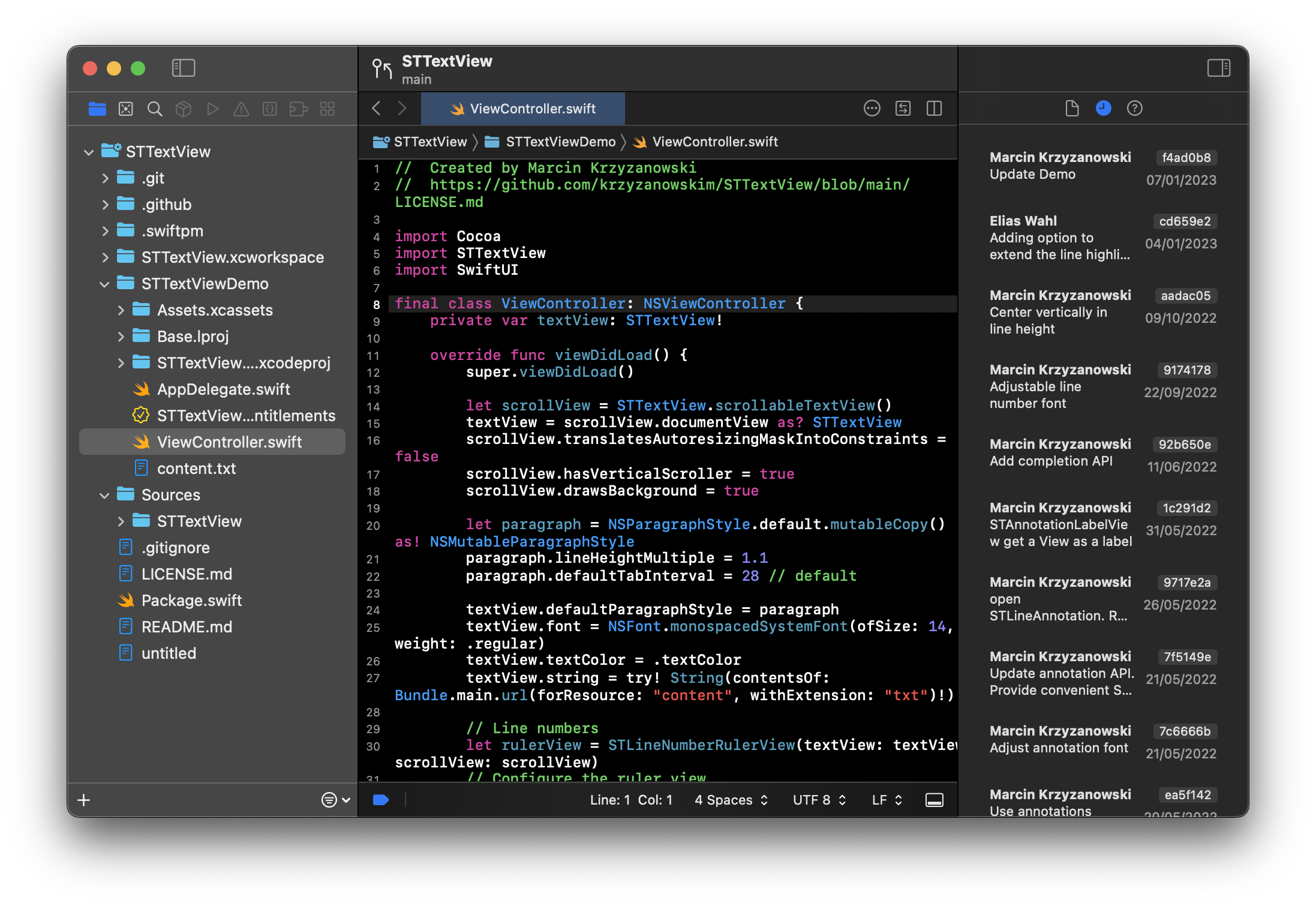Open the debug navigator brackets icon
This screenshot has height=906, width=1316.
point(270,109)
